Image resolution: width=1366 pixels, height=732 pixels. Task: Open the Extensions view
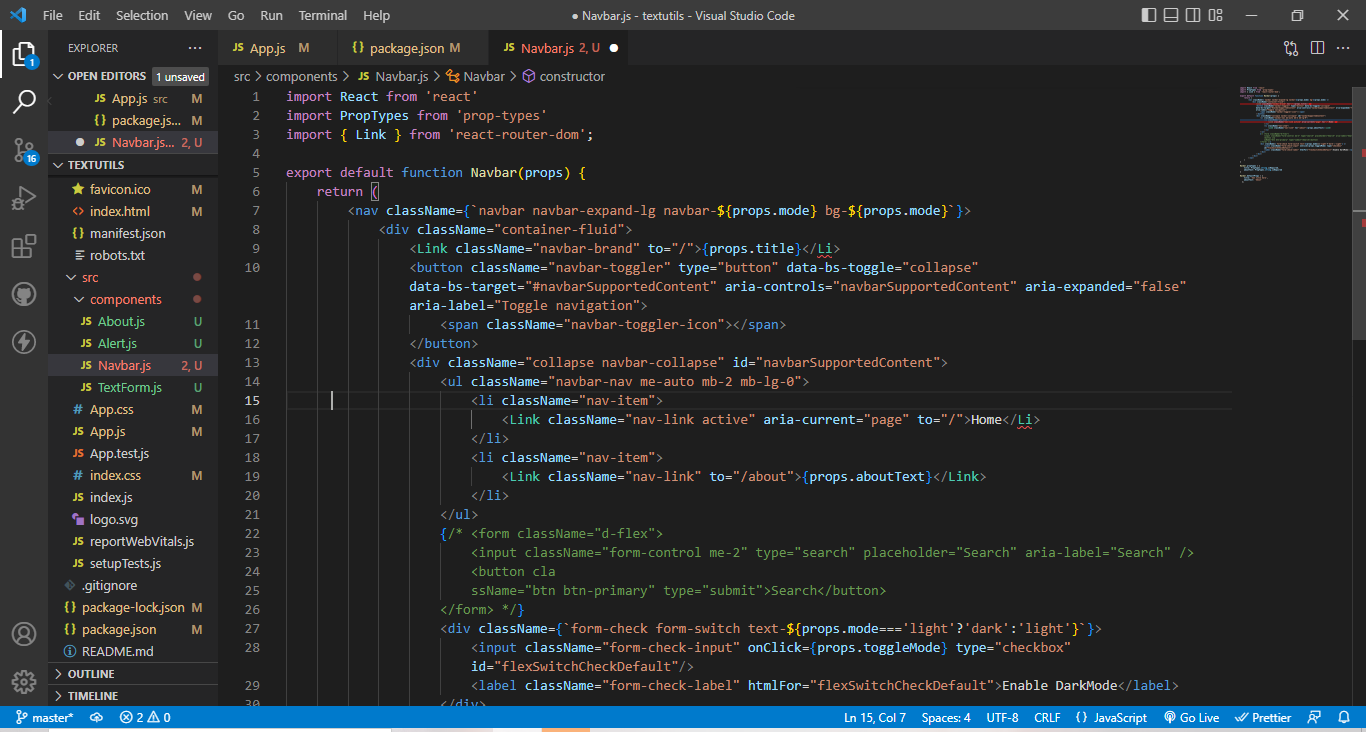[24, 247]
